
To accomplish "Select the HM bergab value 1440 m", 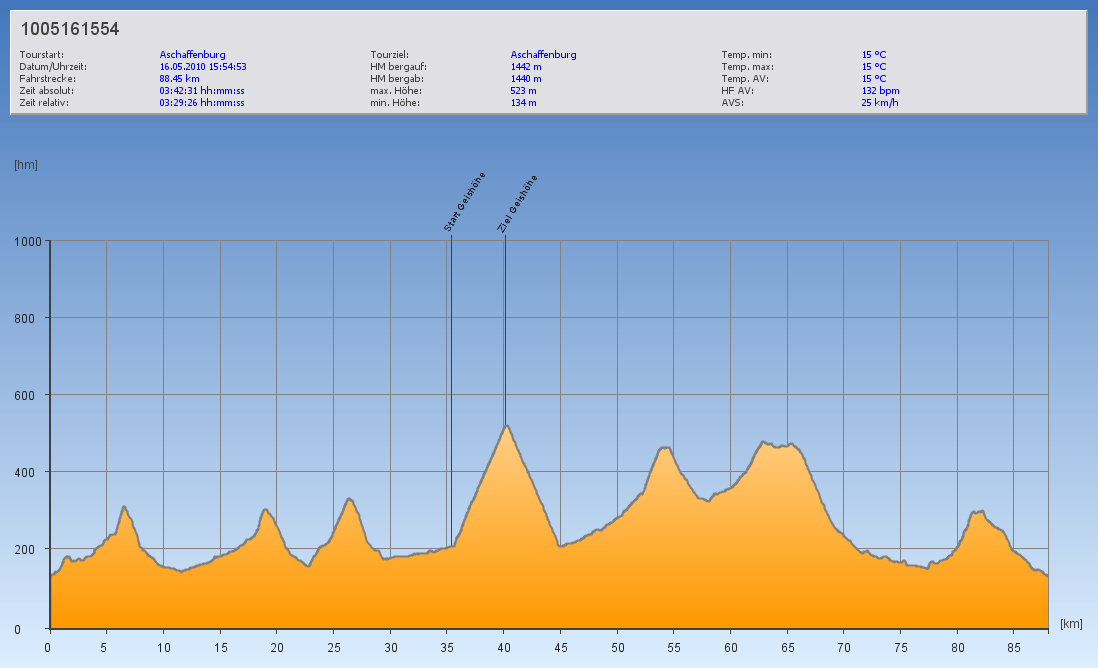I will click(x=526, y=79).
